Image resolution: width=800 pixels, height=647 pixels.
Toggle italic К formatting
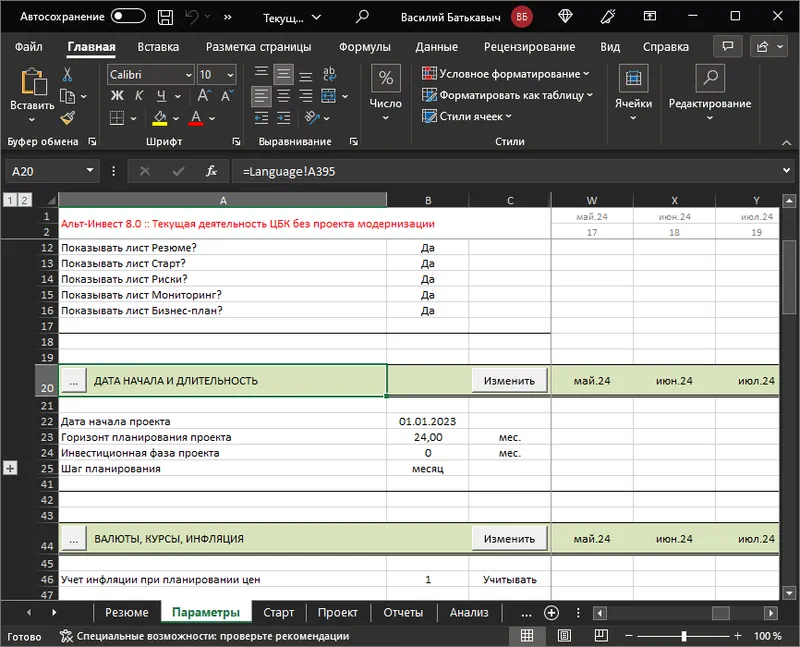pos(139,95)
